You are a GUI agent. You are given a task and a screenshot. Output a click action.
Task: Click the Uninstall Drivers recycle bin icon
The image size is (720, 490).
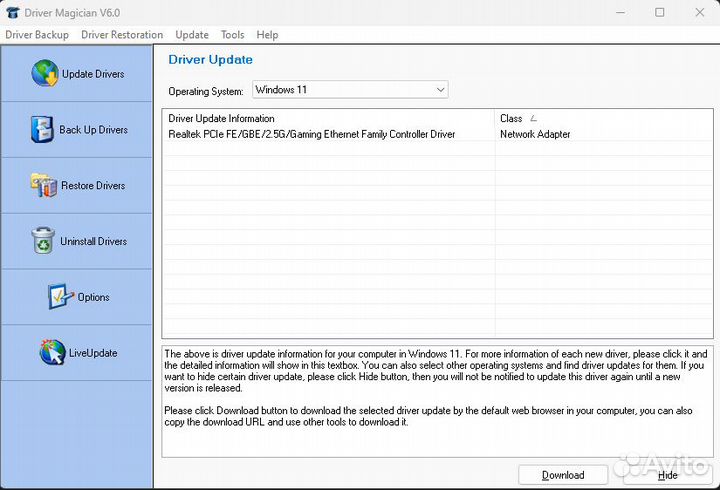pyautogui.click(x=43, y=241)
